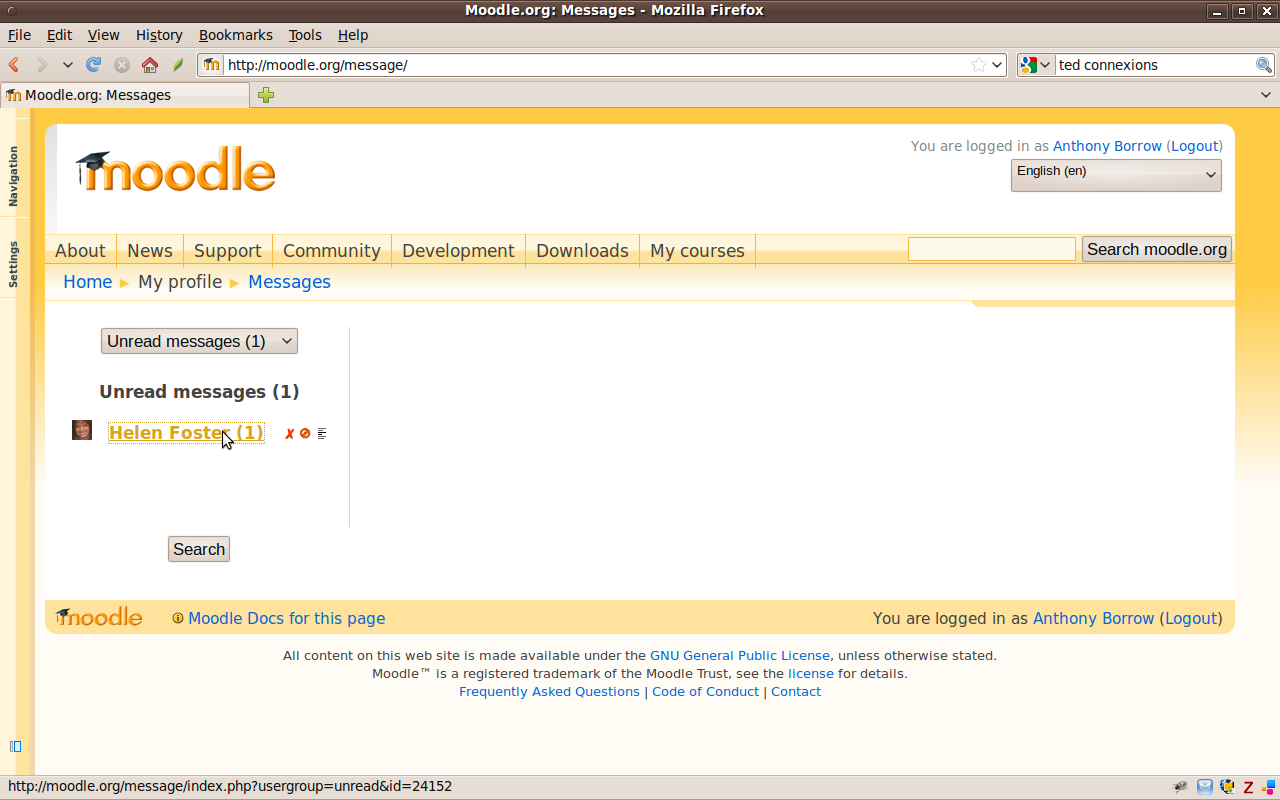Open the Edit menu

click(x=59, y=35)
